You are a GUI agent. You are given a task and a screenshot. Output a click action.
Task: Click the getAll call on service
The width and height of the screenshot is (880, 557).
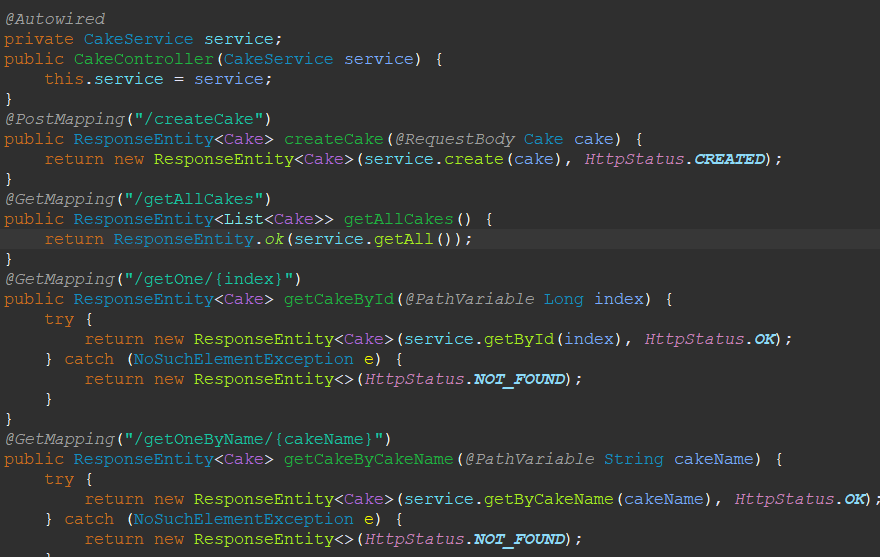tap(404, 239)
